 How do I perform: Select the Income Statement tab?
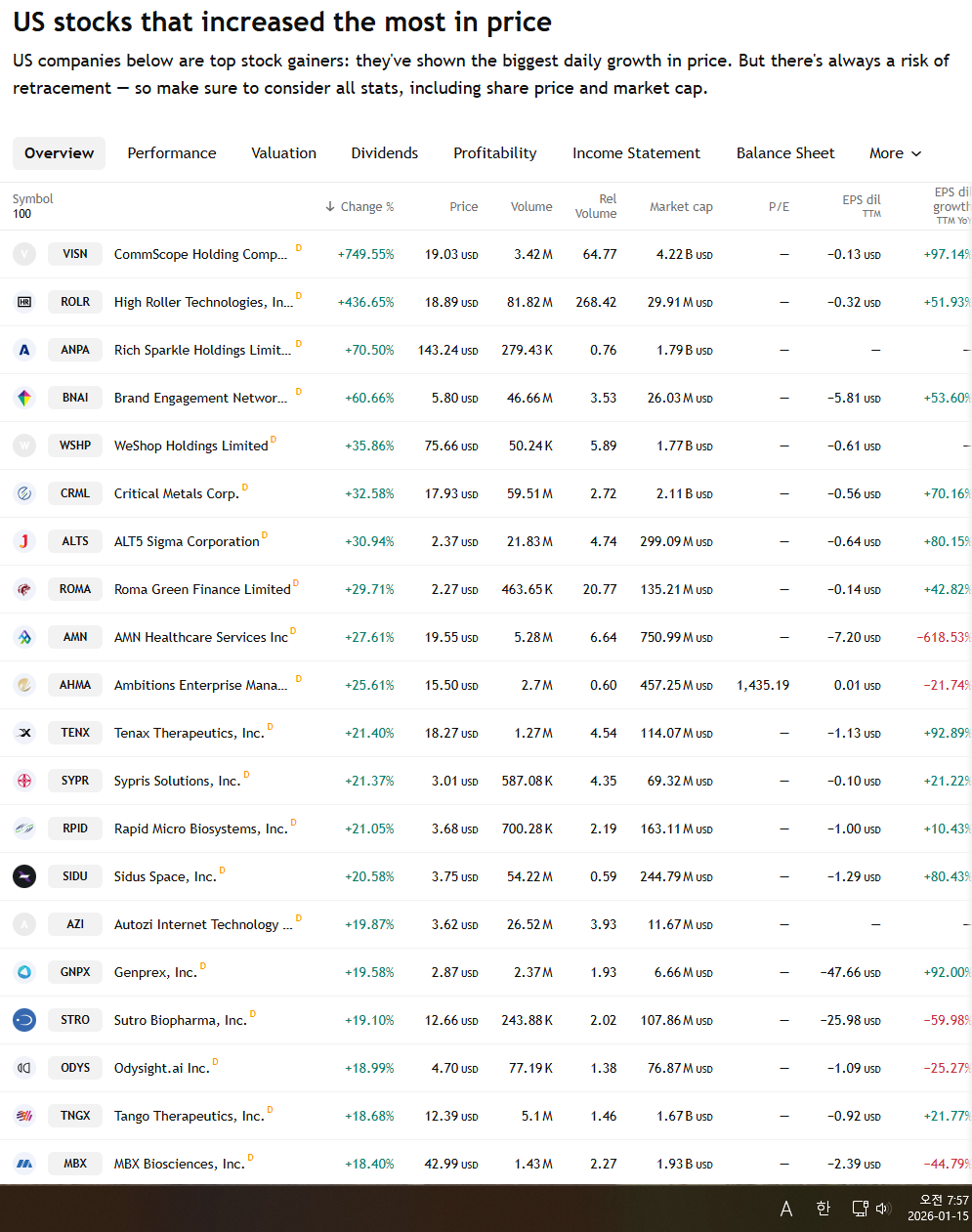[636, 153]
